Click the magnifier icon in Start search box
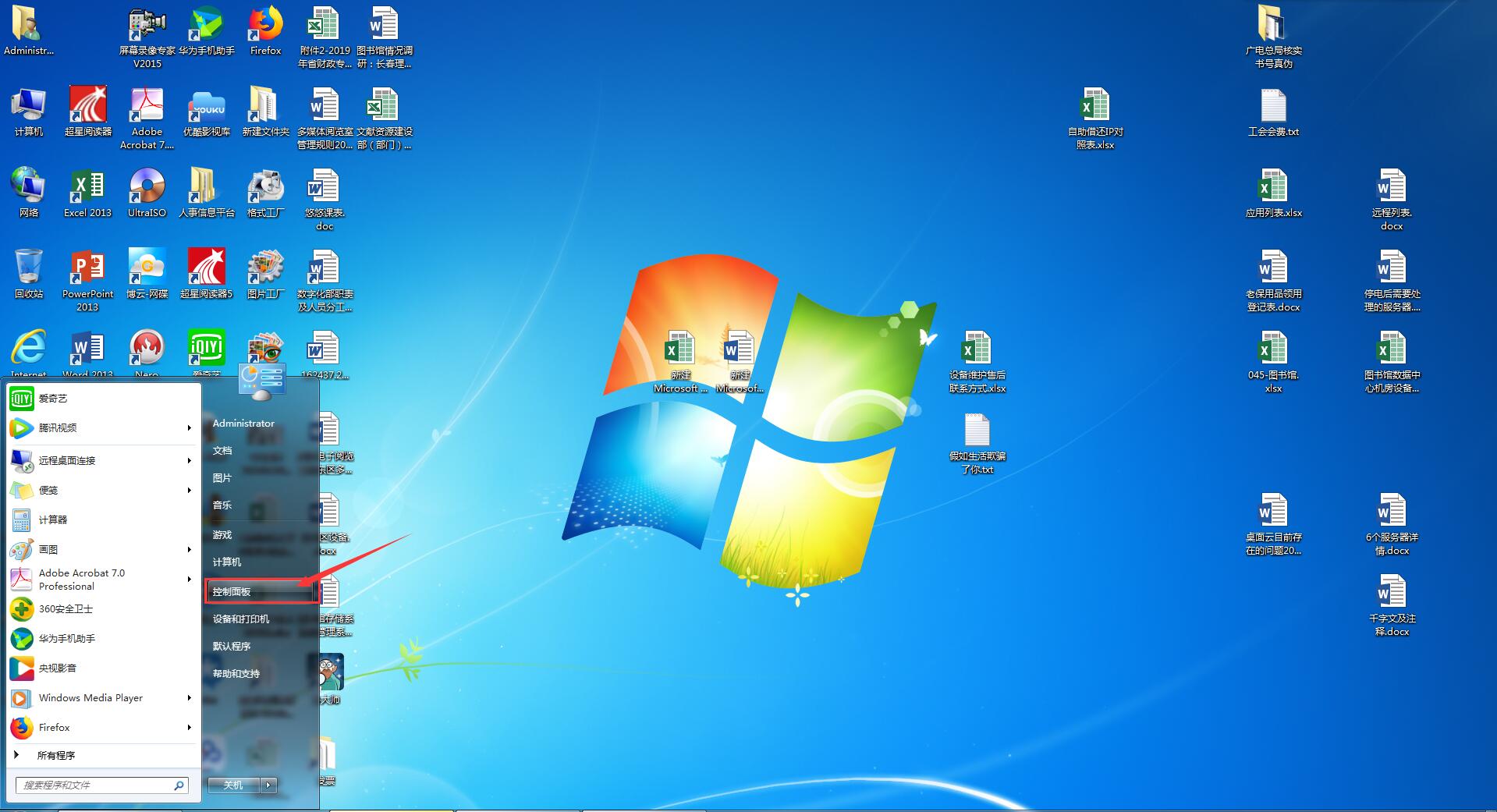Viewport: 1497px width, 812px height. tap(179, 785)
